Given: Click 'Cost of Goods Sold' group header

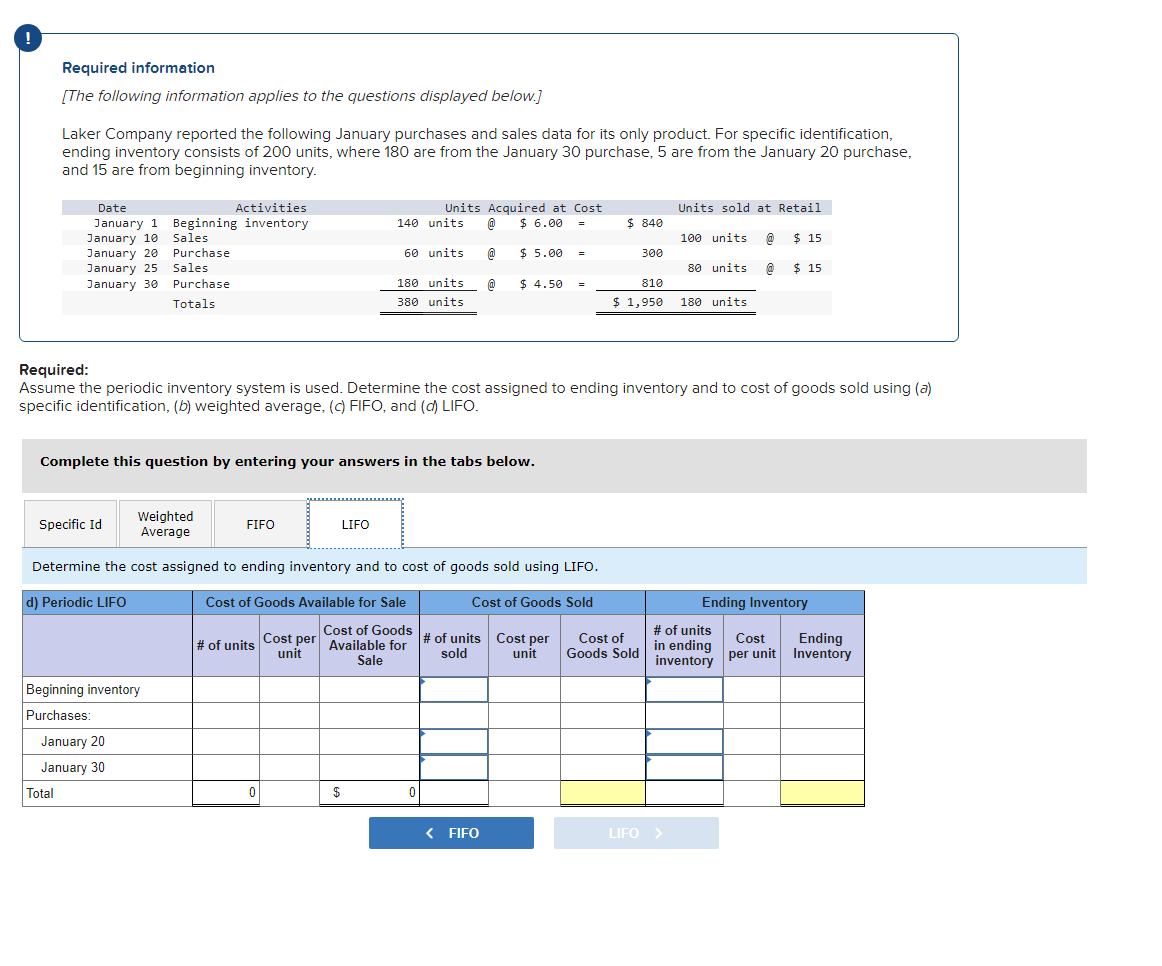Looking at the screenshot, I should click(532, 602).
